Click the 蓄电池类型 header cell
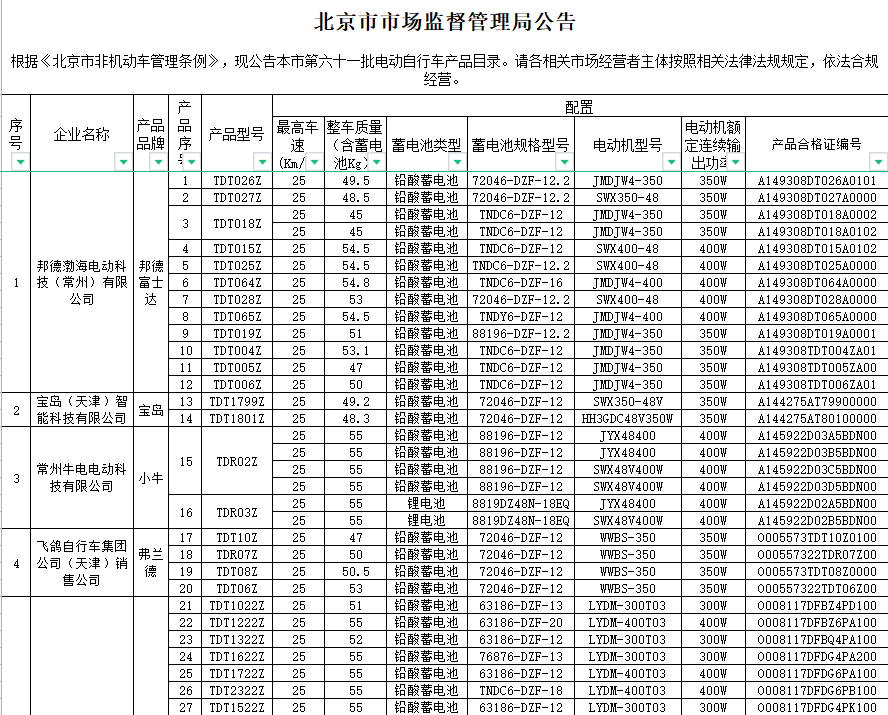 pos(426,145)
